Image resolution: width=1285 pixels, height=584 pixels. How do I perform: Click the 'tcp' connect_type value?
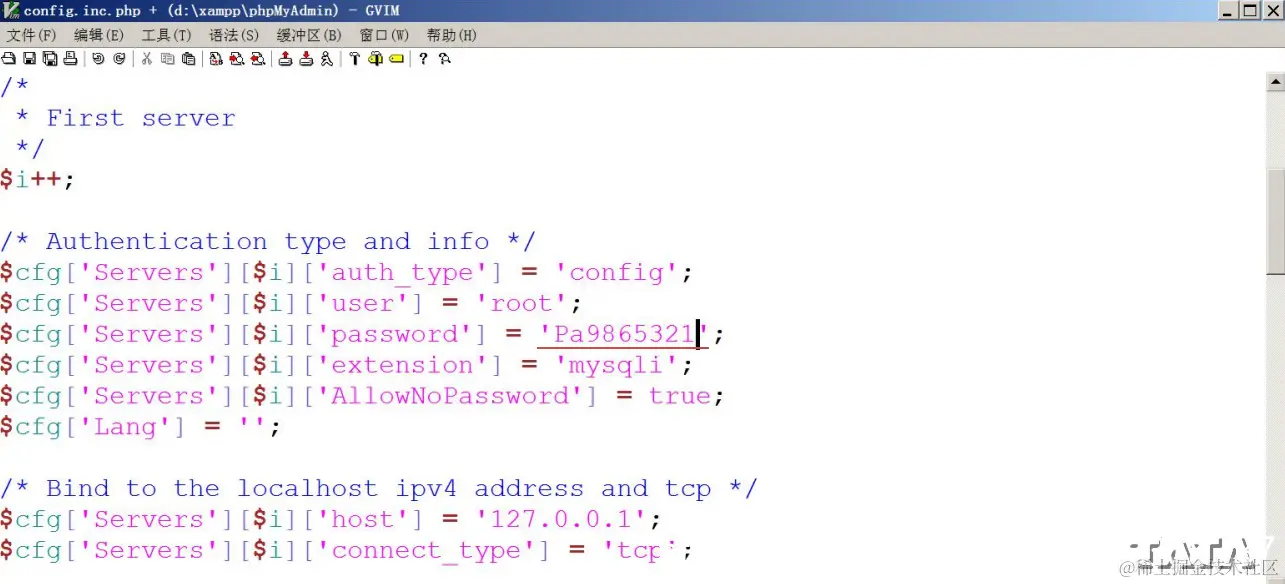pyautogui.click(x=641, y=550)
